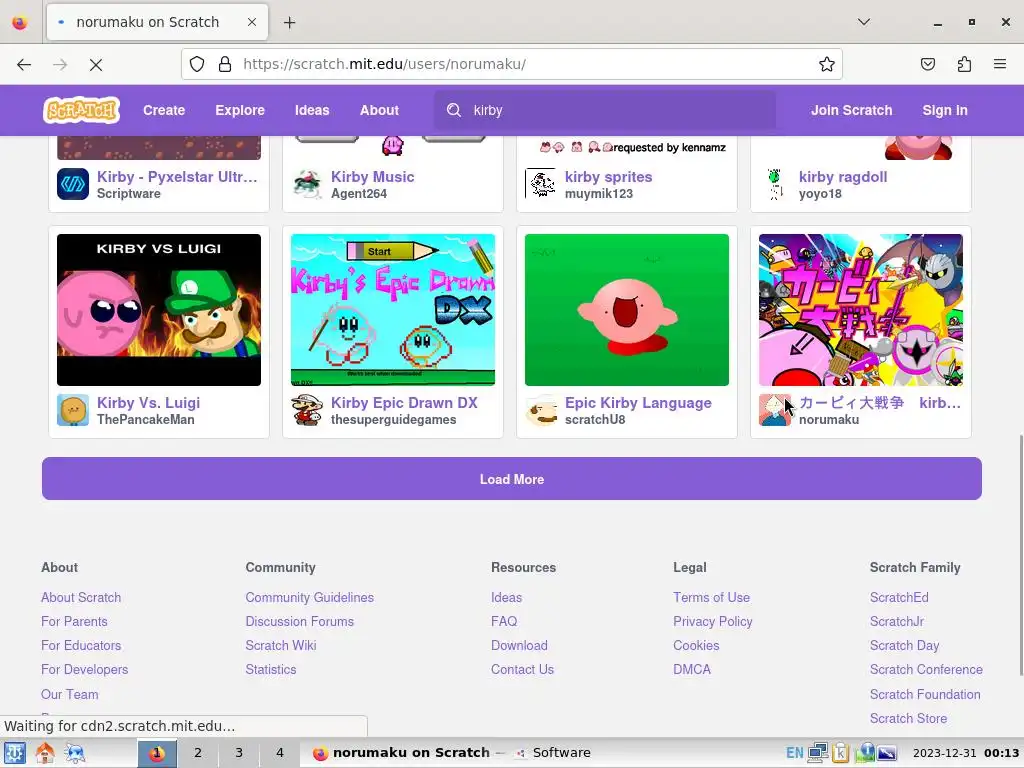Open Scratch Wiki footer link
1024x768 pixels.
281,645
